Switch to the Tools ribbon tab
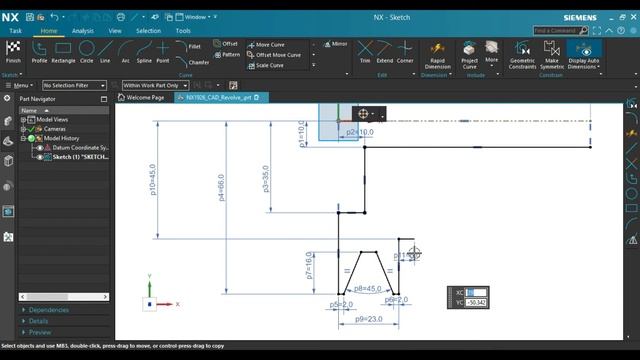 tap(183, 31)
